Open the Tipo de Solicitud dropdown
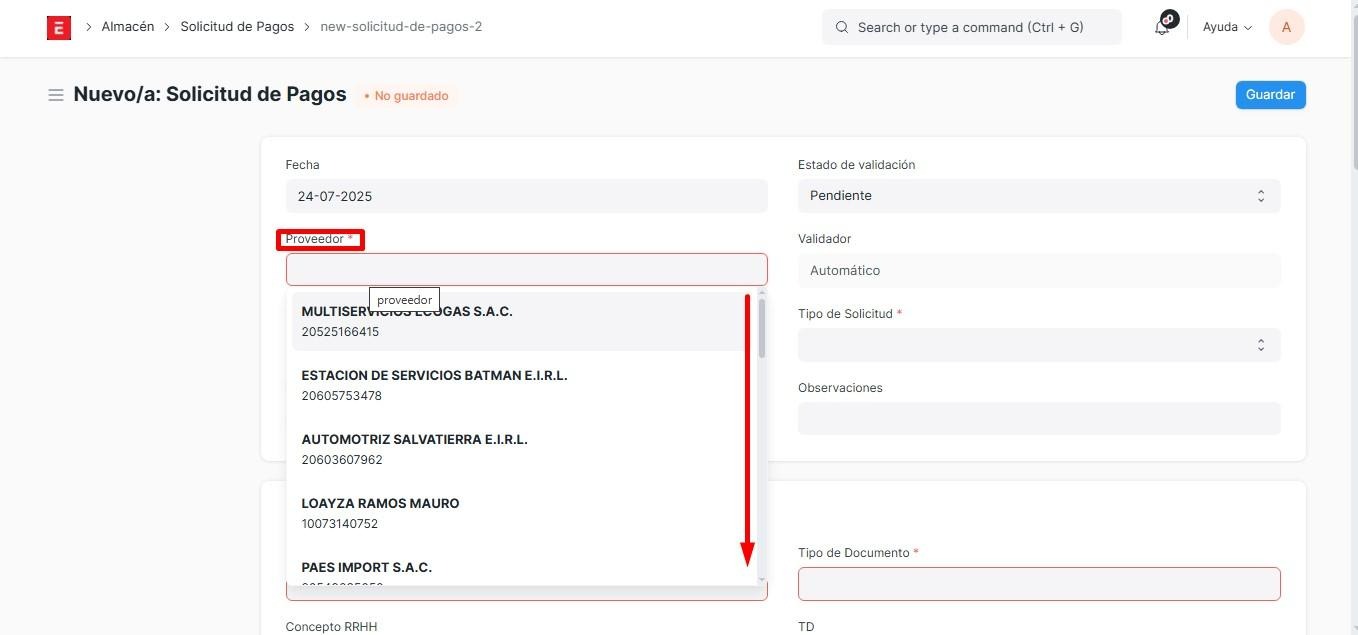Viewport: 1358px width, 635px height. tap(1038, 345)
